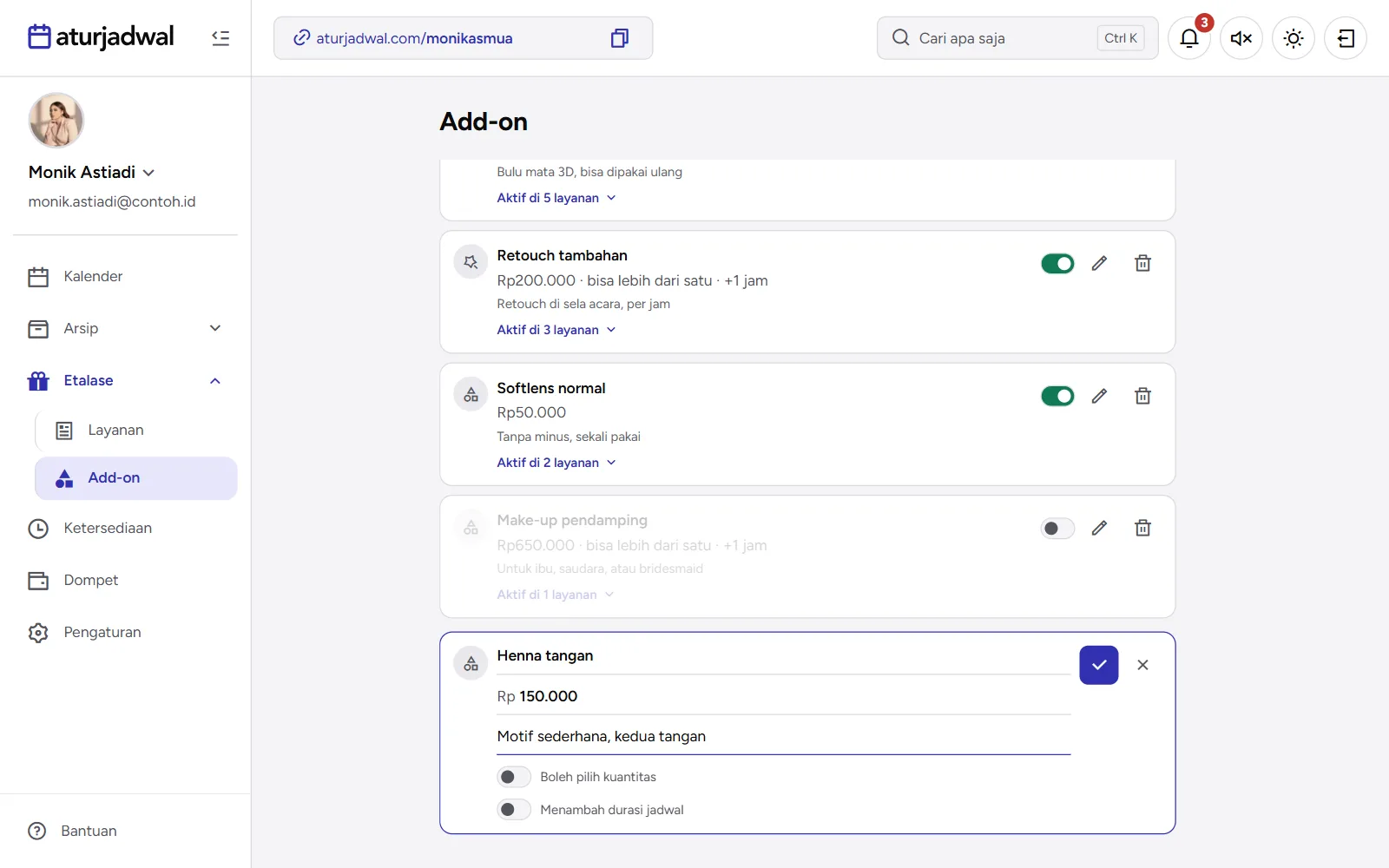Edit the Softlens normal add-on
Screen dimensions: 1389x868
(x=1099, y=396)
